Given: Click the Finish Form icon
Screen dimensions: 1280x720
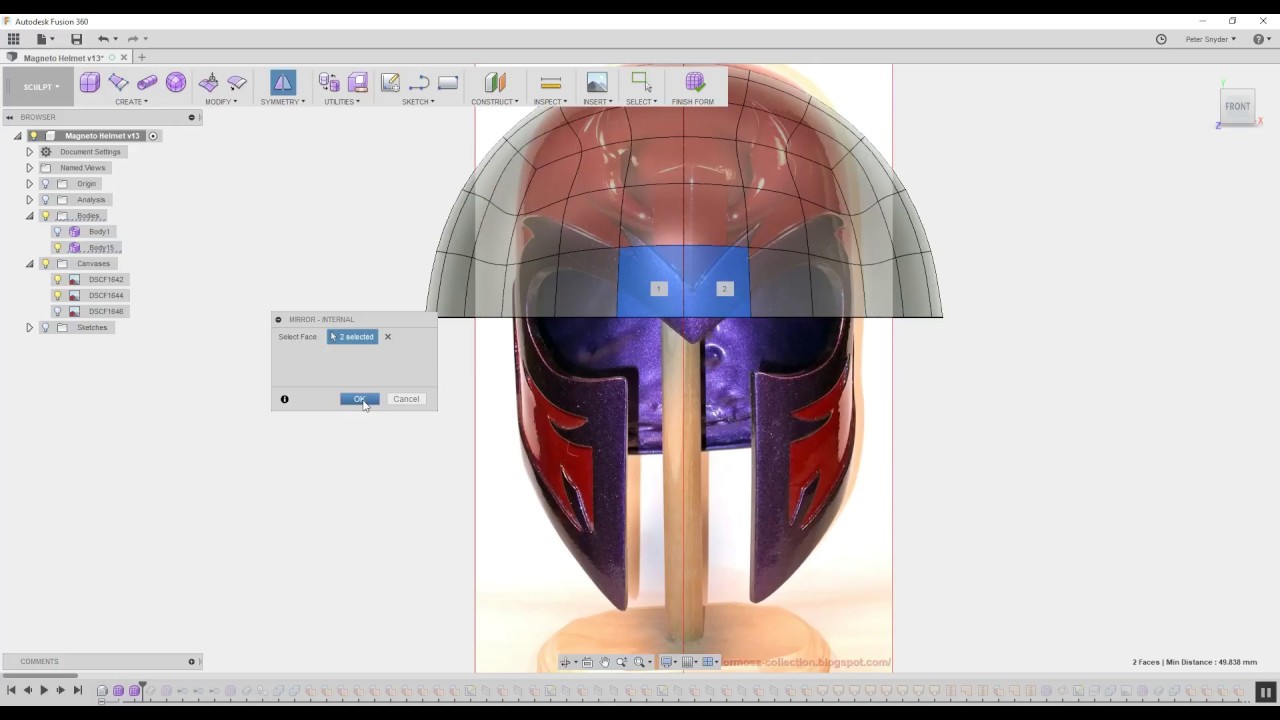Looking at the screenshot, I should pos(694,83).
